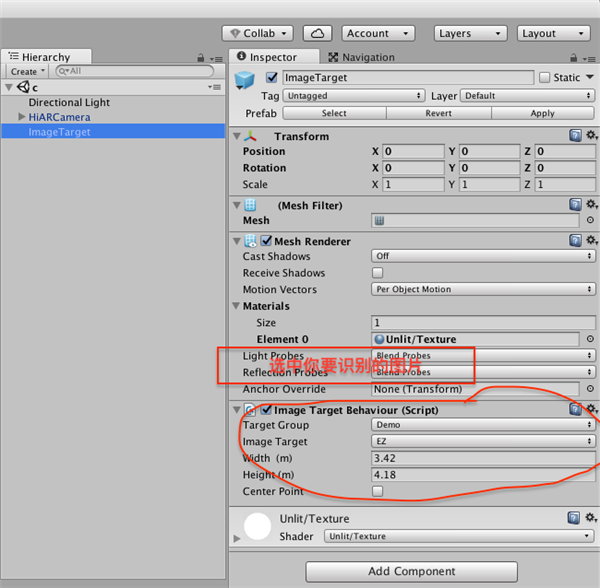
Task: Toggle the Static checkbox
Action: pos(545,78)
